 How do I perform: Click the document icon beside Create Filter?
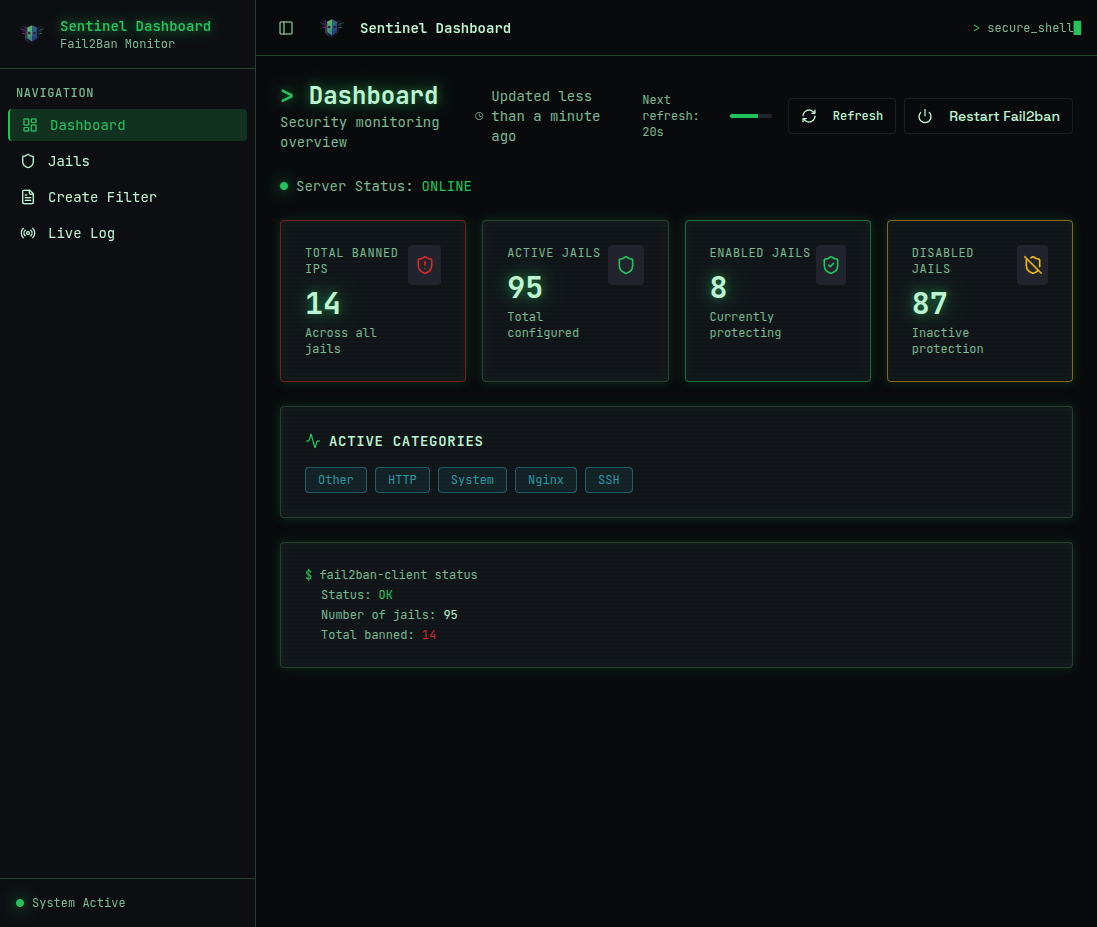(28, 197)
